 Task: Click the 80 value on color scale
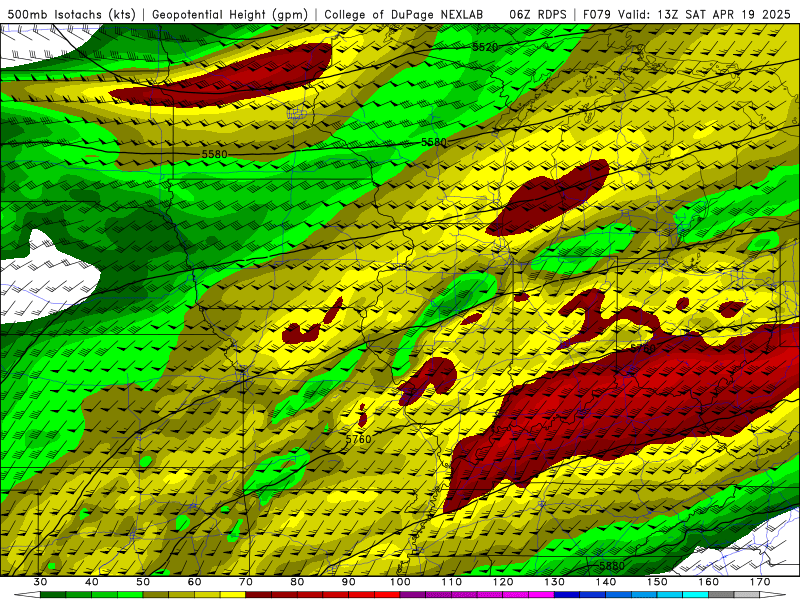297,582
